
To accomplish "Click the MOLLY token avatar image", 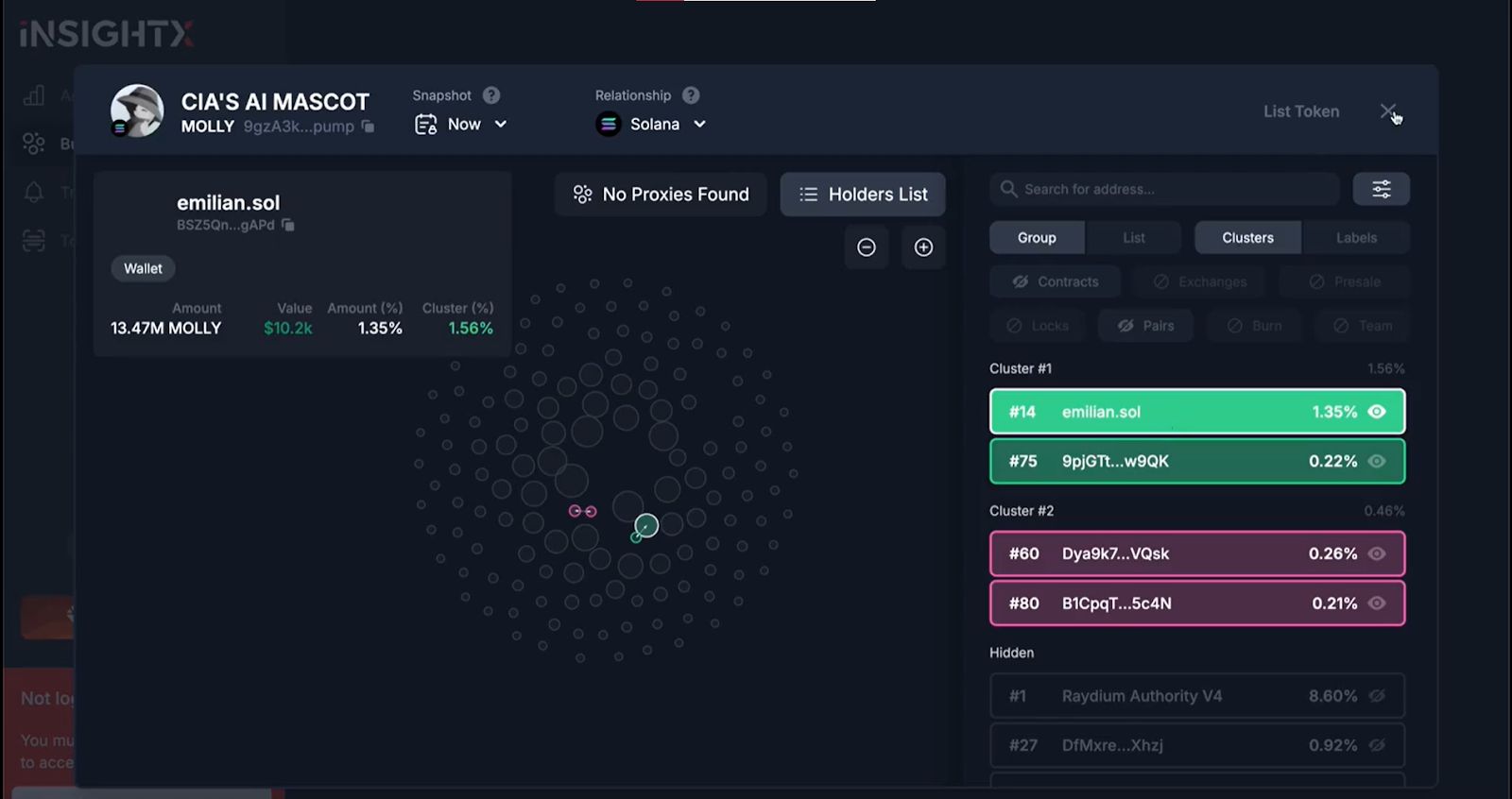I will pyautogui.click(x=137, y=110).
